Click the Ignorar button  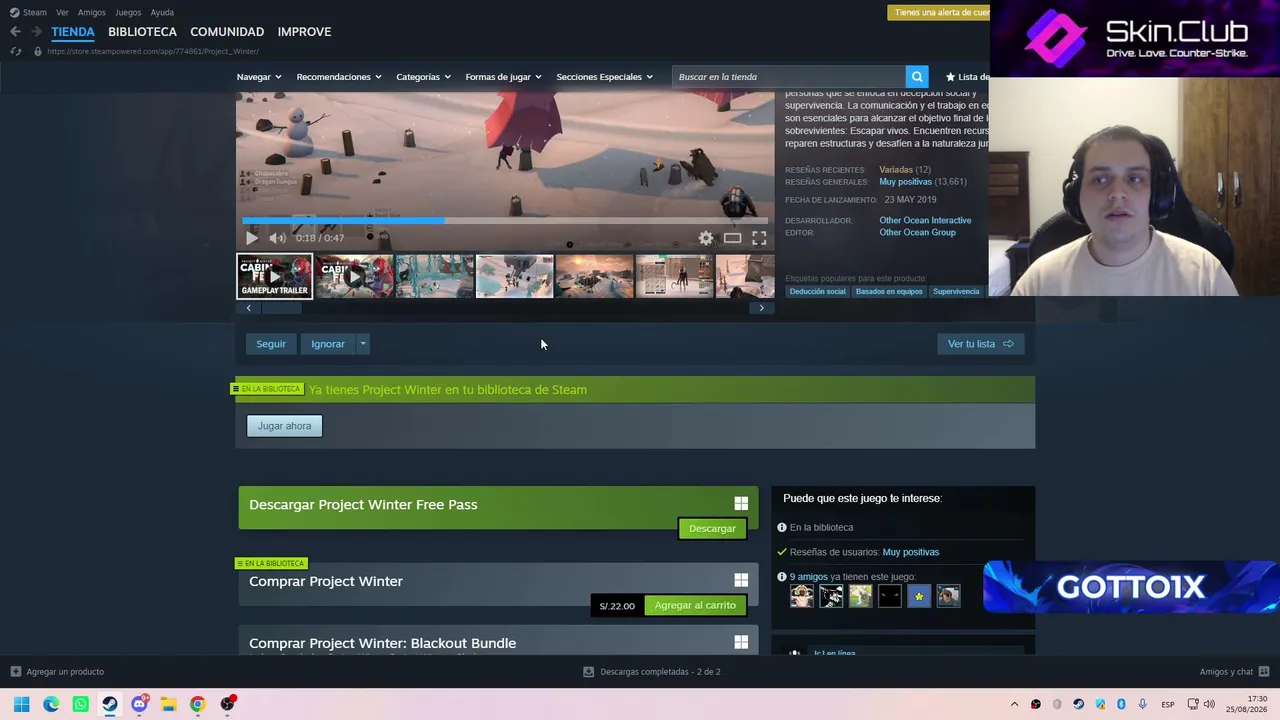coord(328,344)
